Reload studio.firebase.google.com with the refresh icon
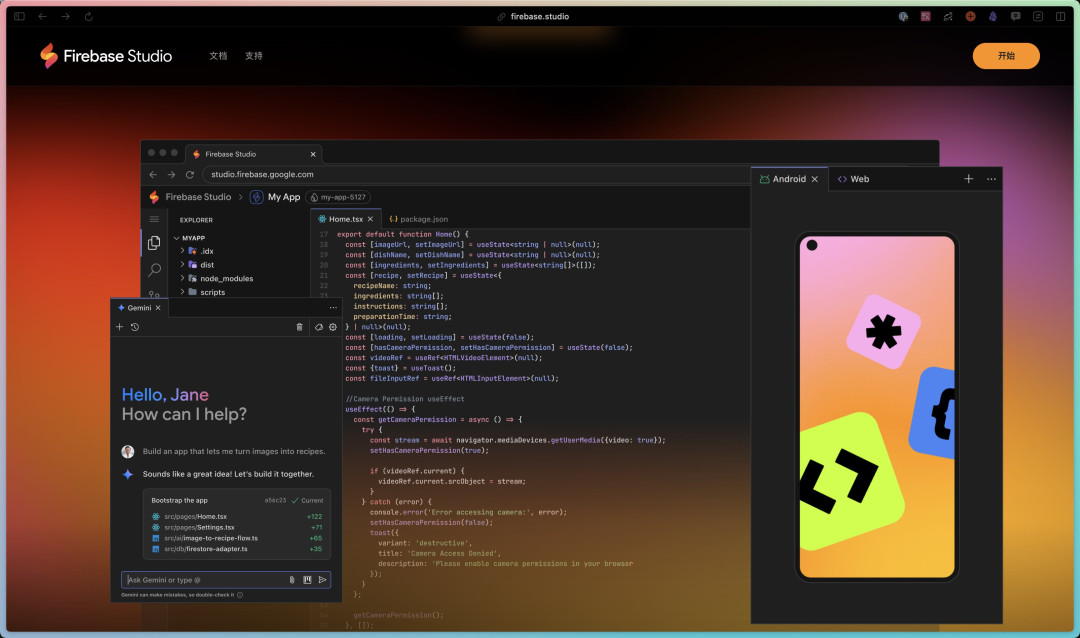The image size is (1080, 638). pos(191,173)
